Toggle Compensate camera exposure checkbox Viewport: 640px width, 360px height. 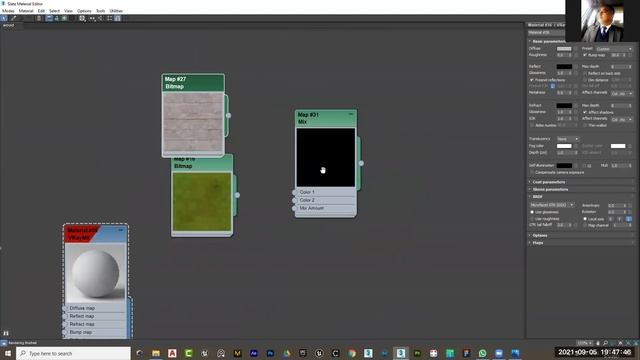pyautogui.click(x=531, y=173)
